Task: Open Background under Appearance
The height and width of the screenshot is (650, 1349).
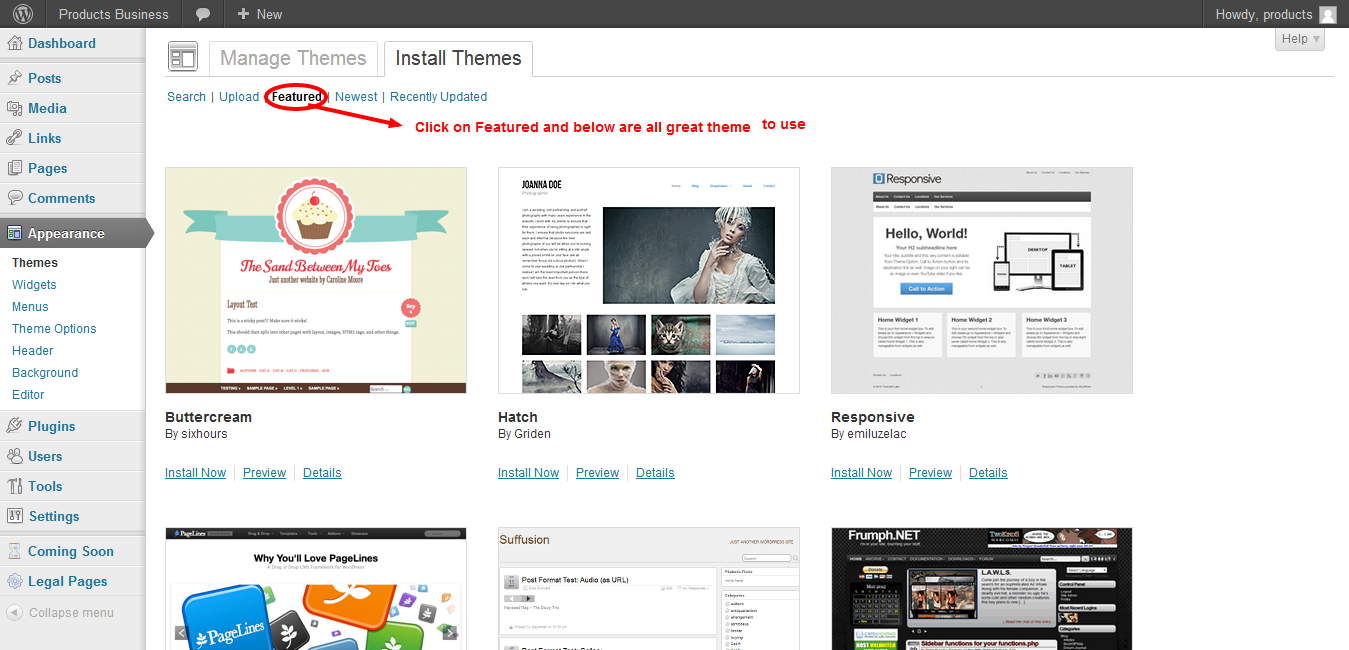Action: point(45,373)
